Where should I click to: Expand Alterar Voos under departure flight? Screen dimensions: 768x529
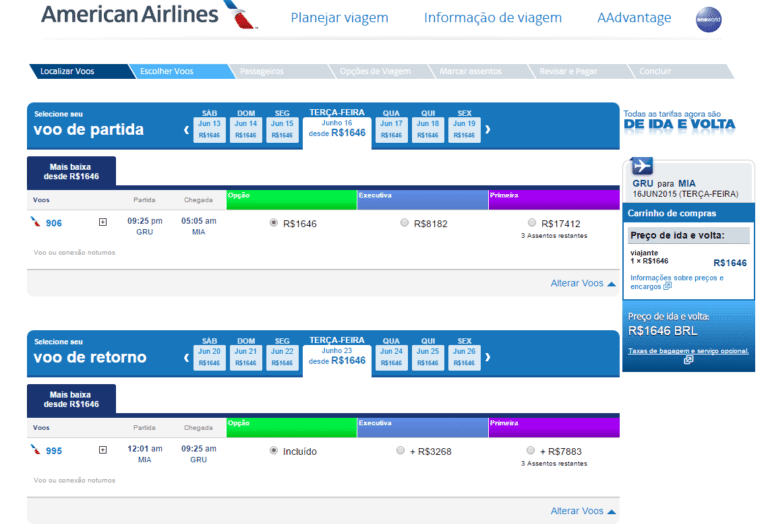pos(583,283)
